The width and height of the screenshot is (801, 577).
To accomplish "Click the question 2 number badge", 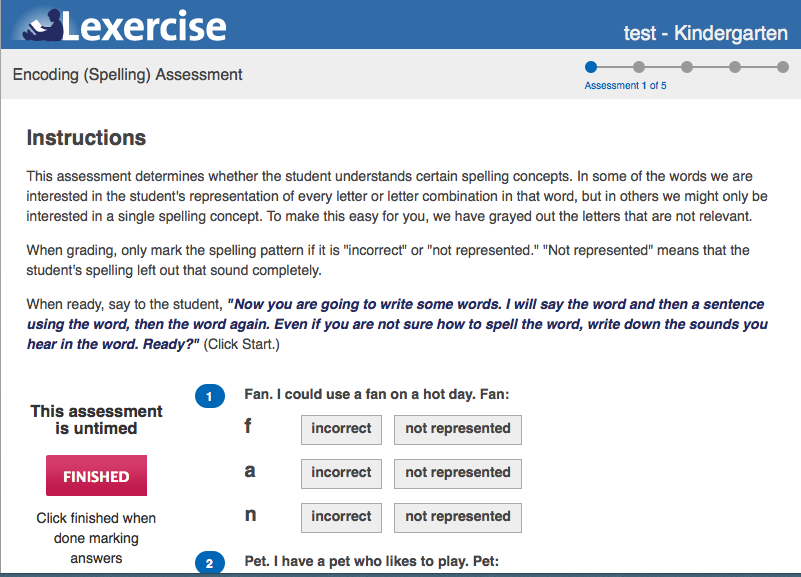I will coord(209,564).
